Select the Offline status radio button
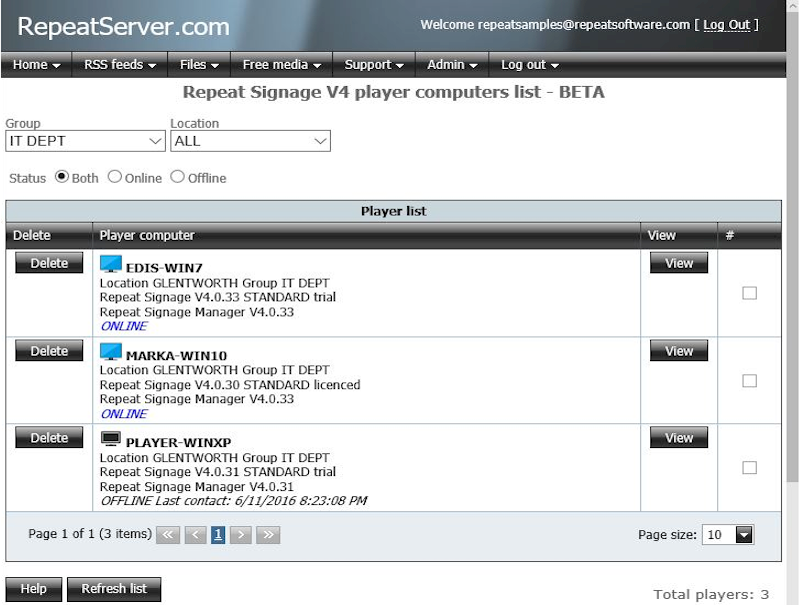Screen dimensions: 801x606 (x=177, y=177)
